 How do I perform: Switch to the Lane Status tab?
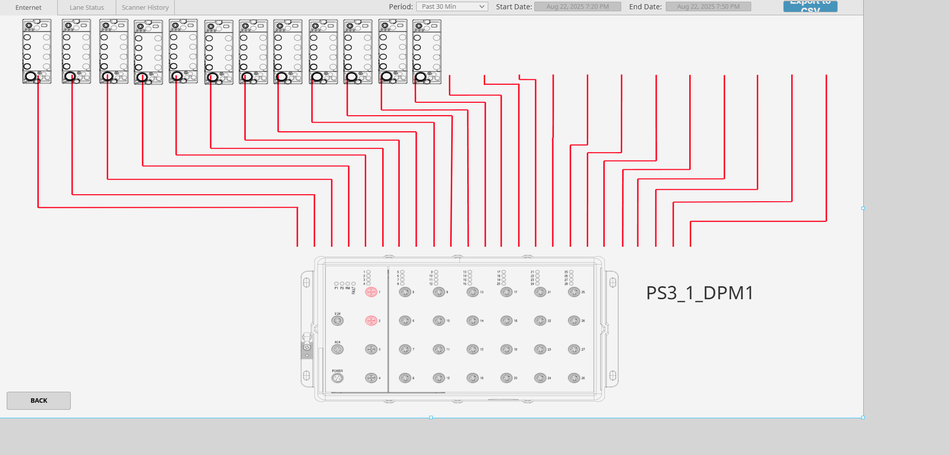click(x=87, y=7)
